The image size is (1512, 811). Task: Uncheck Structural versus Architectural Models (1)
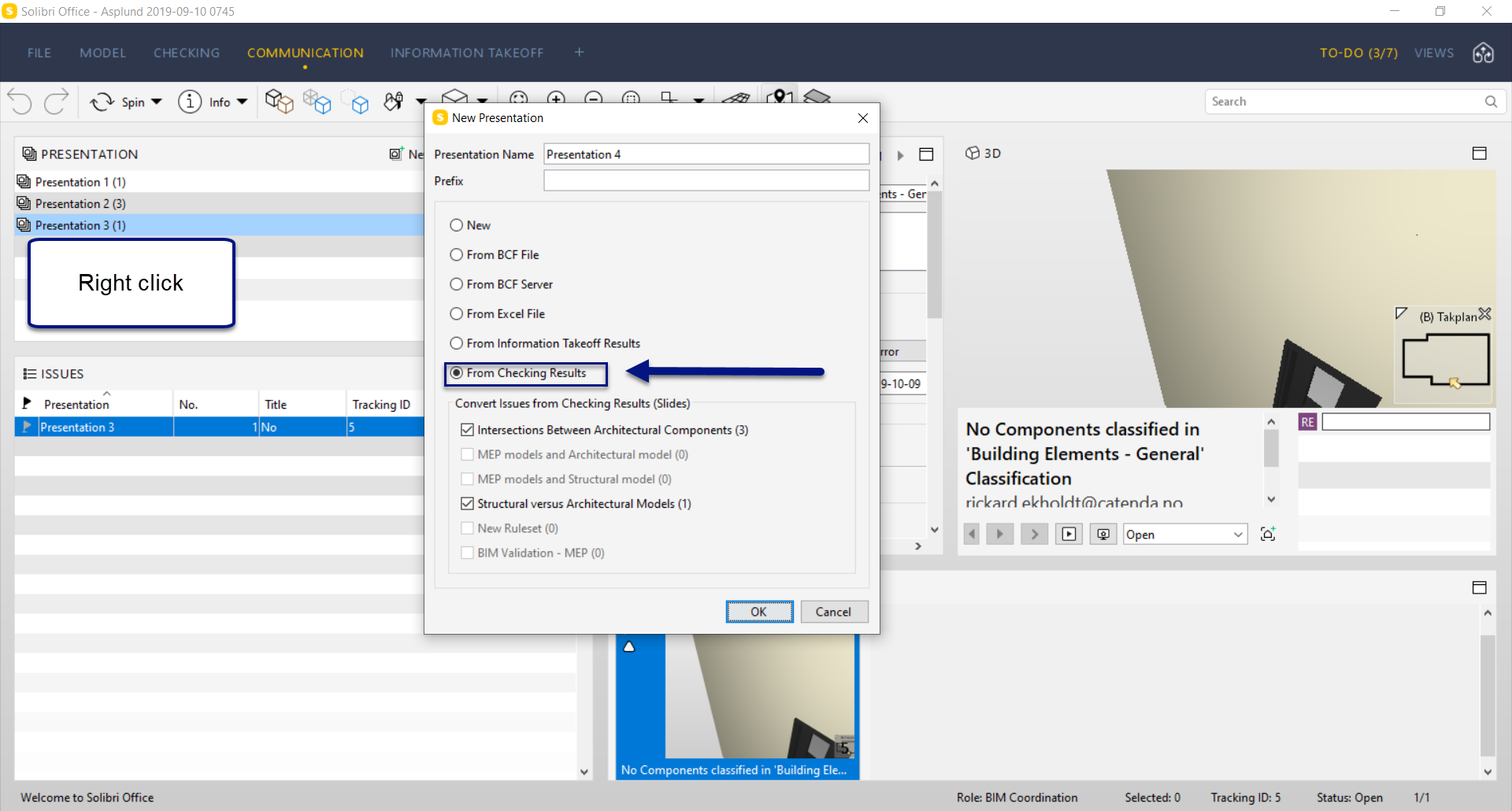pos(467,504)
